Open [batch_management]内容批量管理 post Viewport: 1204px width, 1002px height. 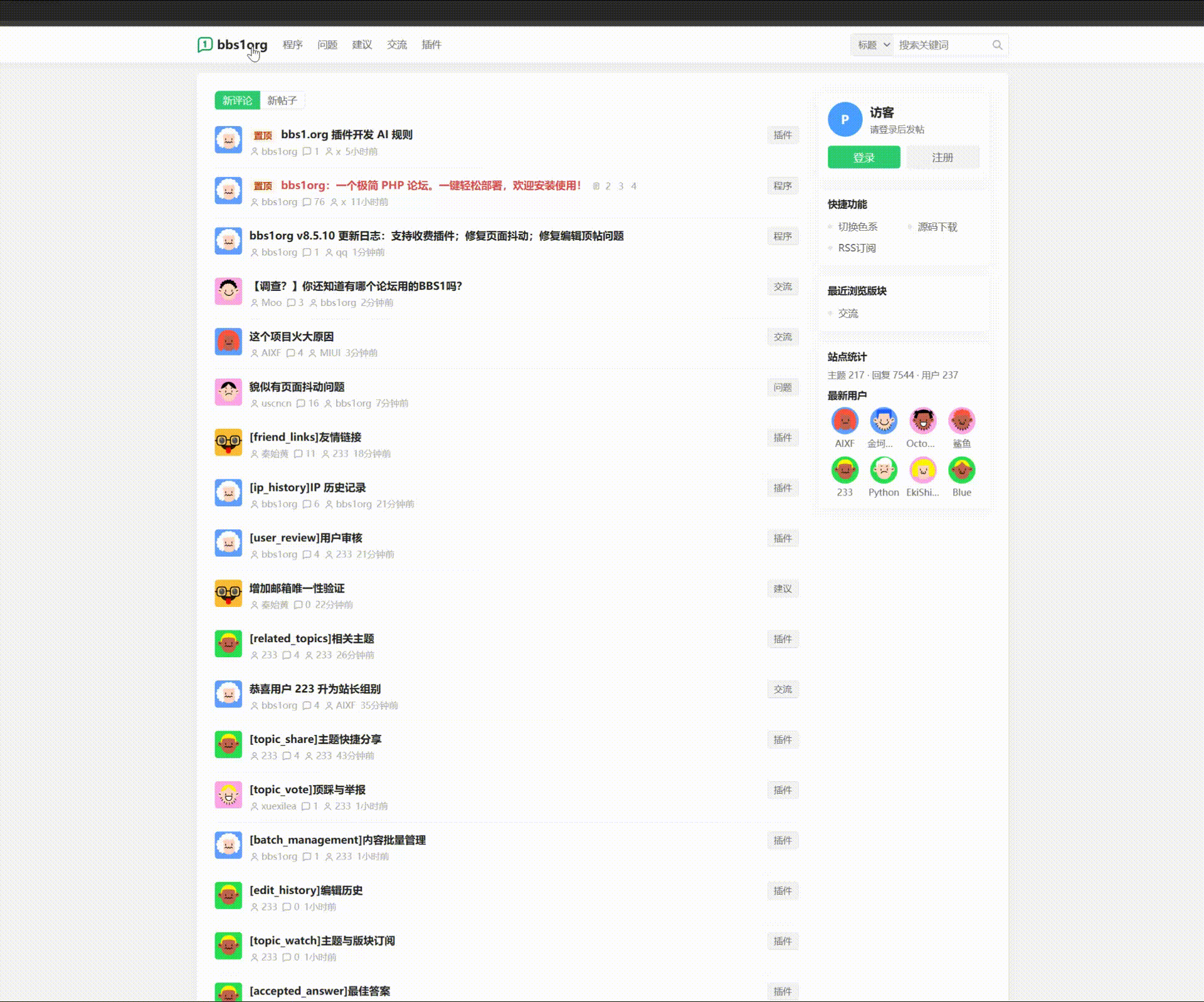point(337,840)
